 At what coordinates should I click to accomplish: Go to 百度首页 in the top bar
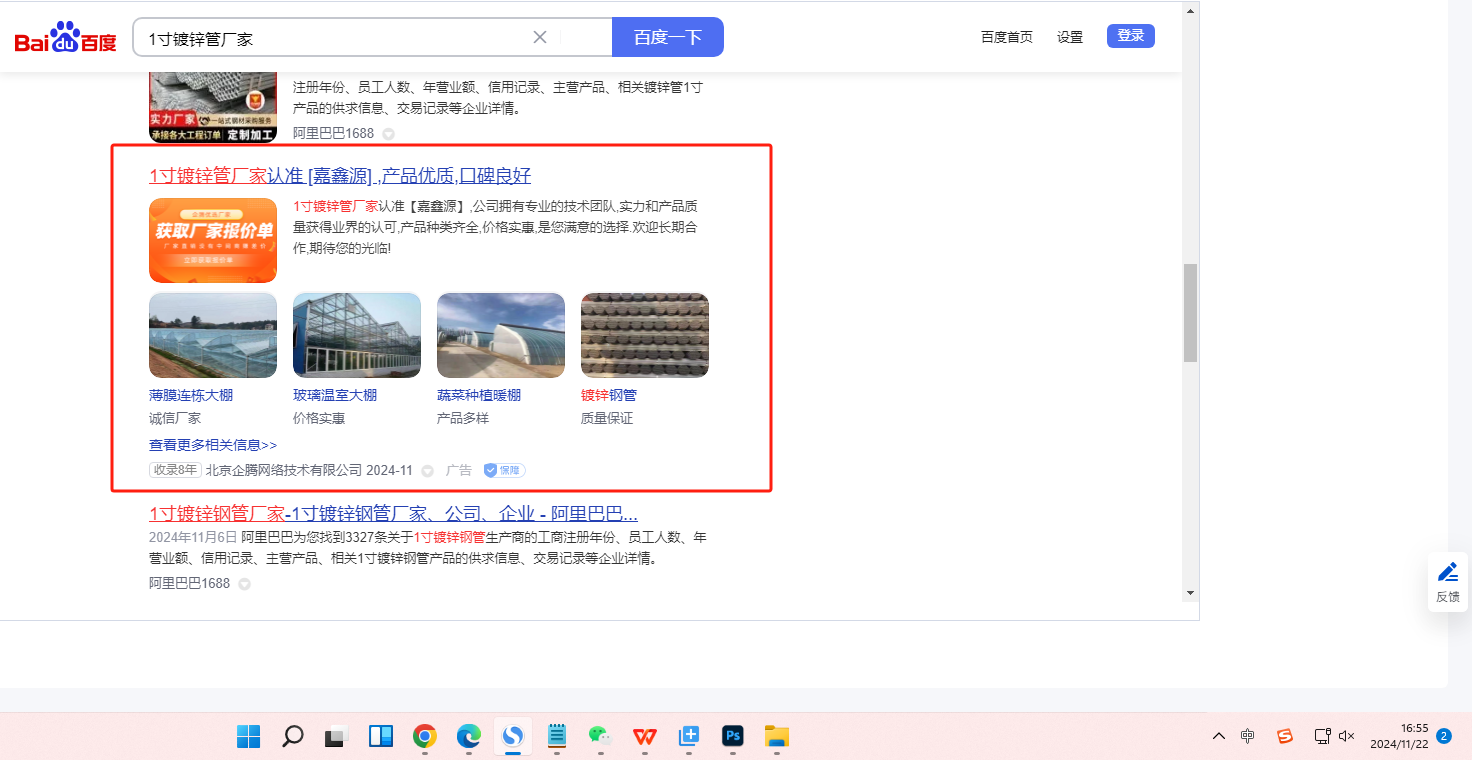[1006, 37]
